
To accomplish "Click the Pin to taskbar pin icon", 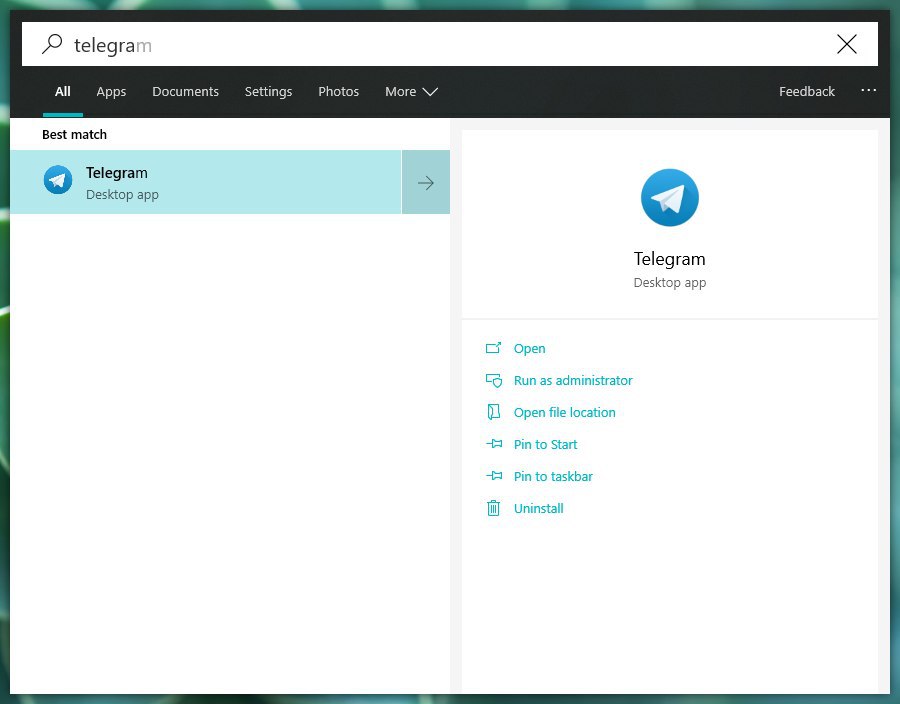I will [494, 476].
